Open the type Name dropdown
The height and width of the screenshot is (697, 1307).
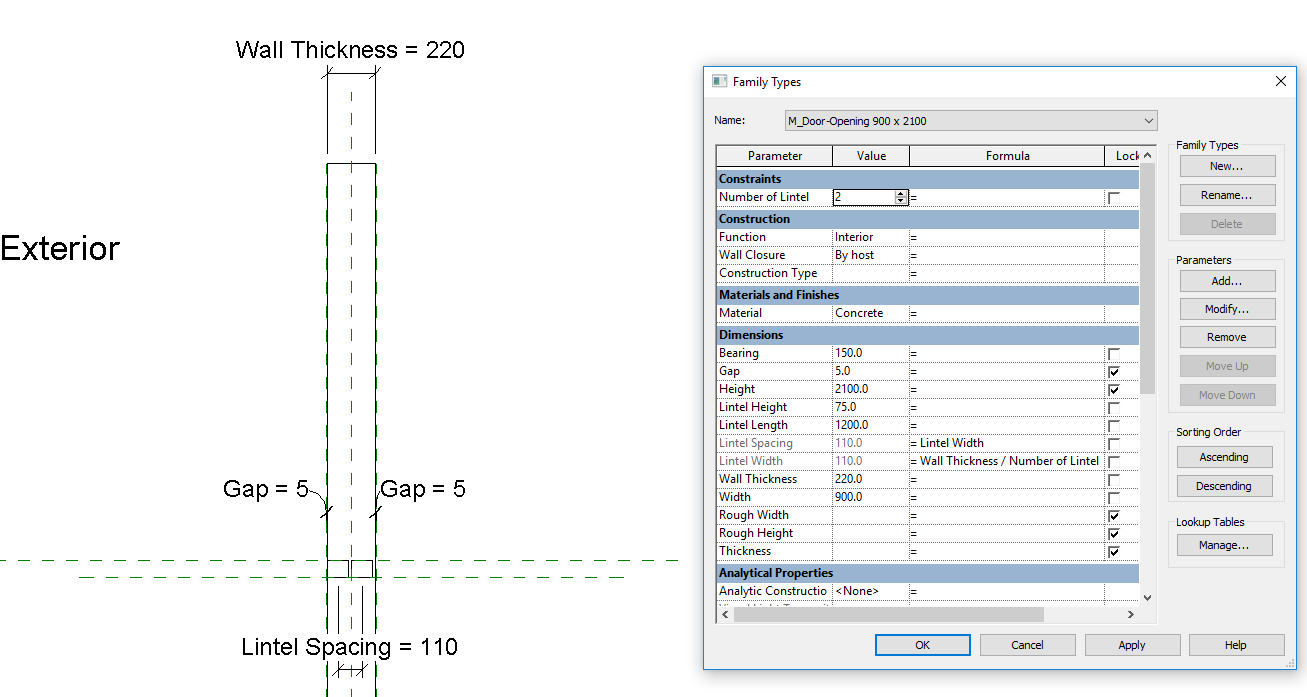[1148, 121]
